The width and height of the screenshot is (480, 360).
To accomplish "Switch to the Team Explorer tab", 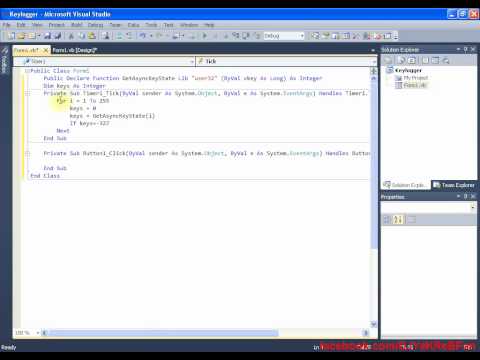I will coord(454,185).
